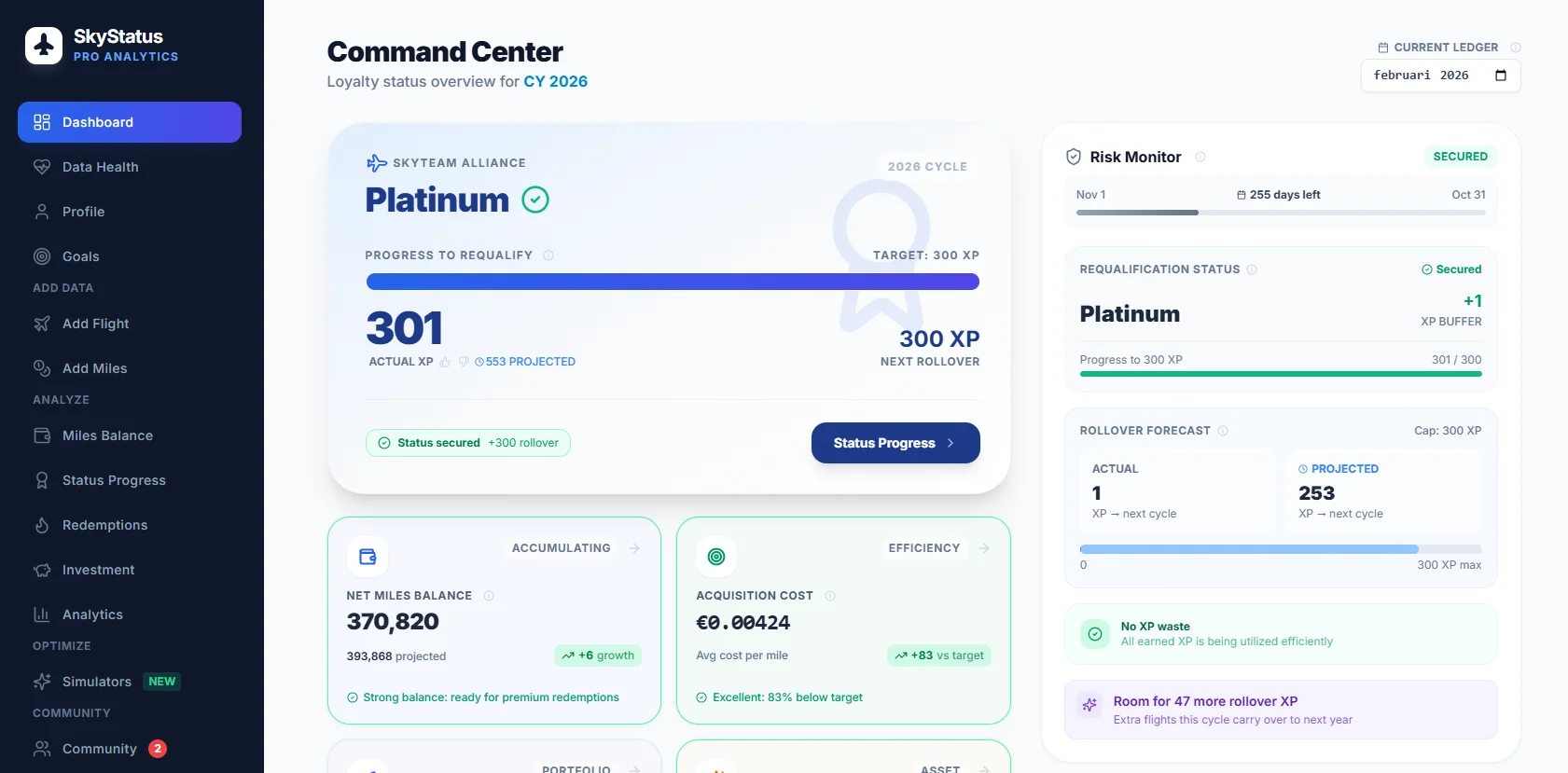Click the target icon on the Efficiency card
This screenshot has width=1568, height=773.
(715, 556)
